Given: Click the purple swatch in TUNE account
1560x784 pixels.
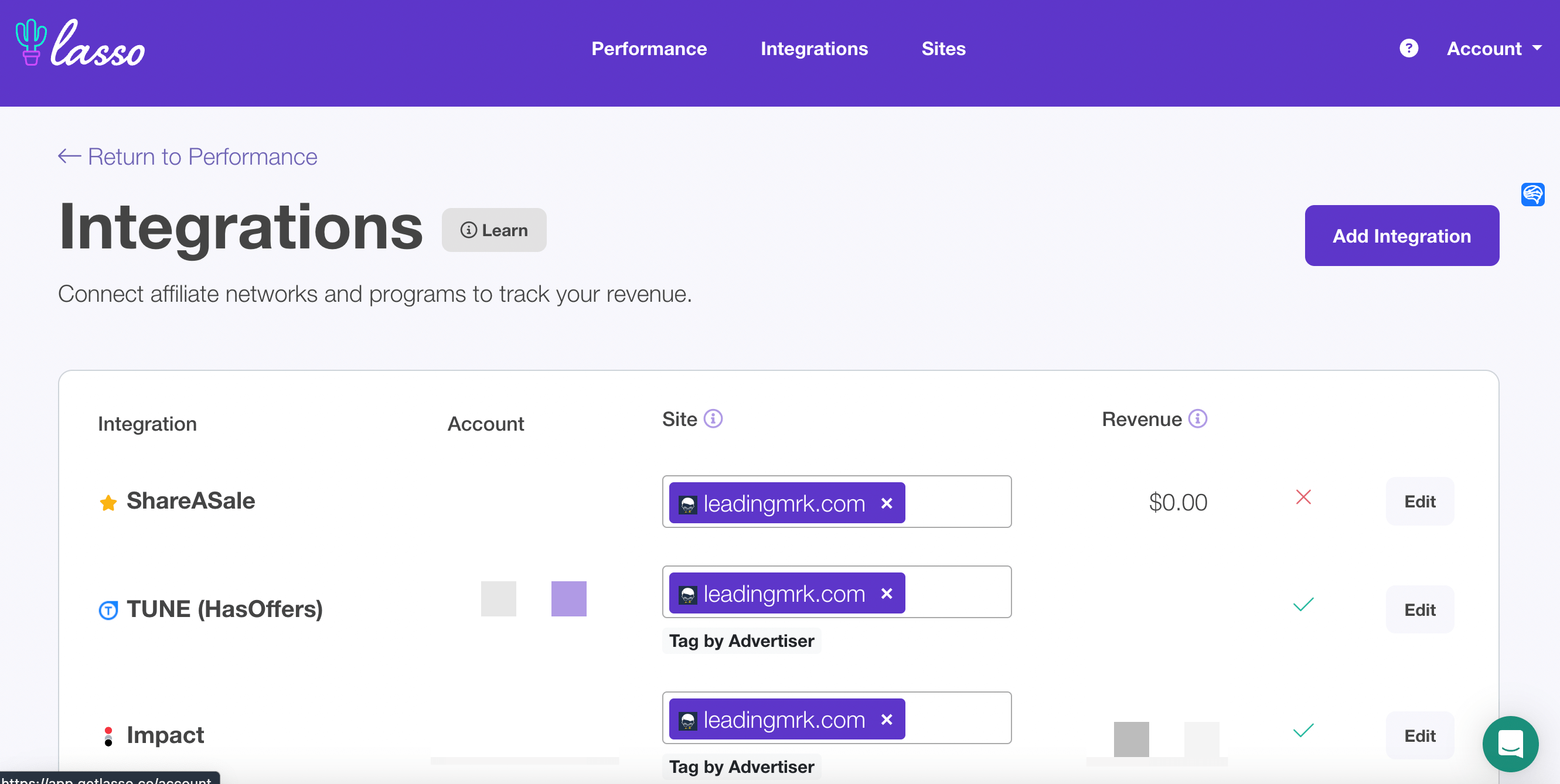Looking at the screenshot, I should point(568,598).
